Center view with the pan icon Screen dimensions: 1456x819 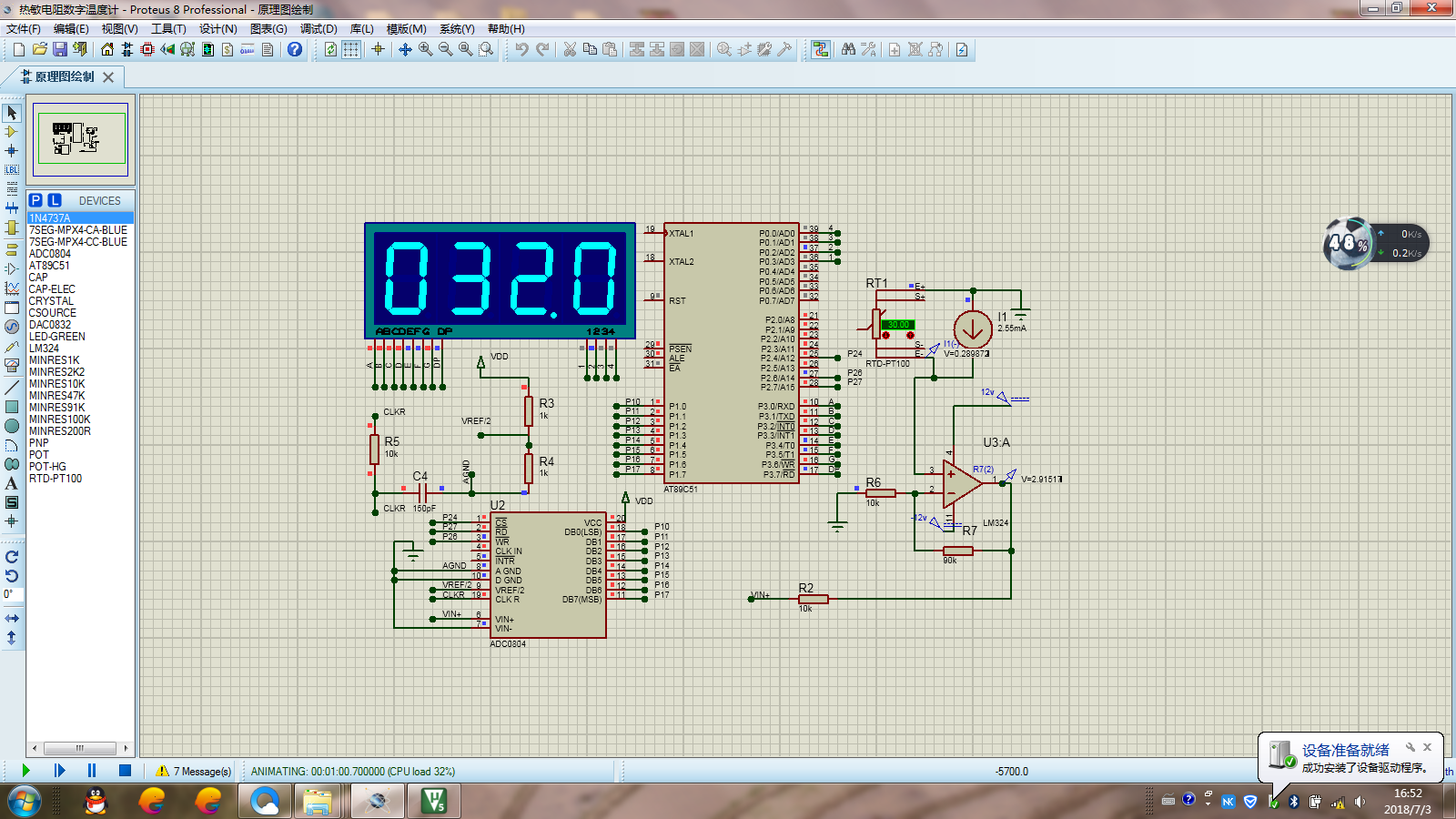pos(405,49)
